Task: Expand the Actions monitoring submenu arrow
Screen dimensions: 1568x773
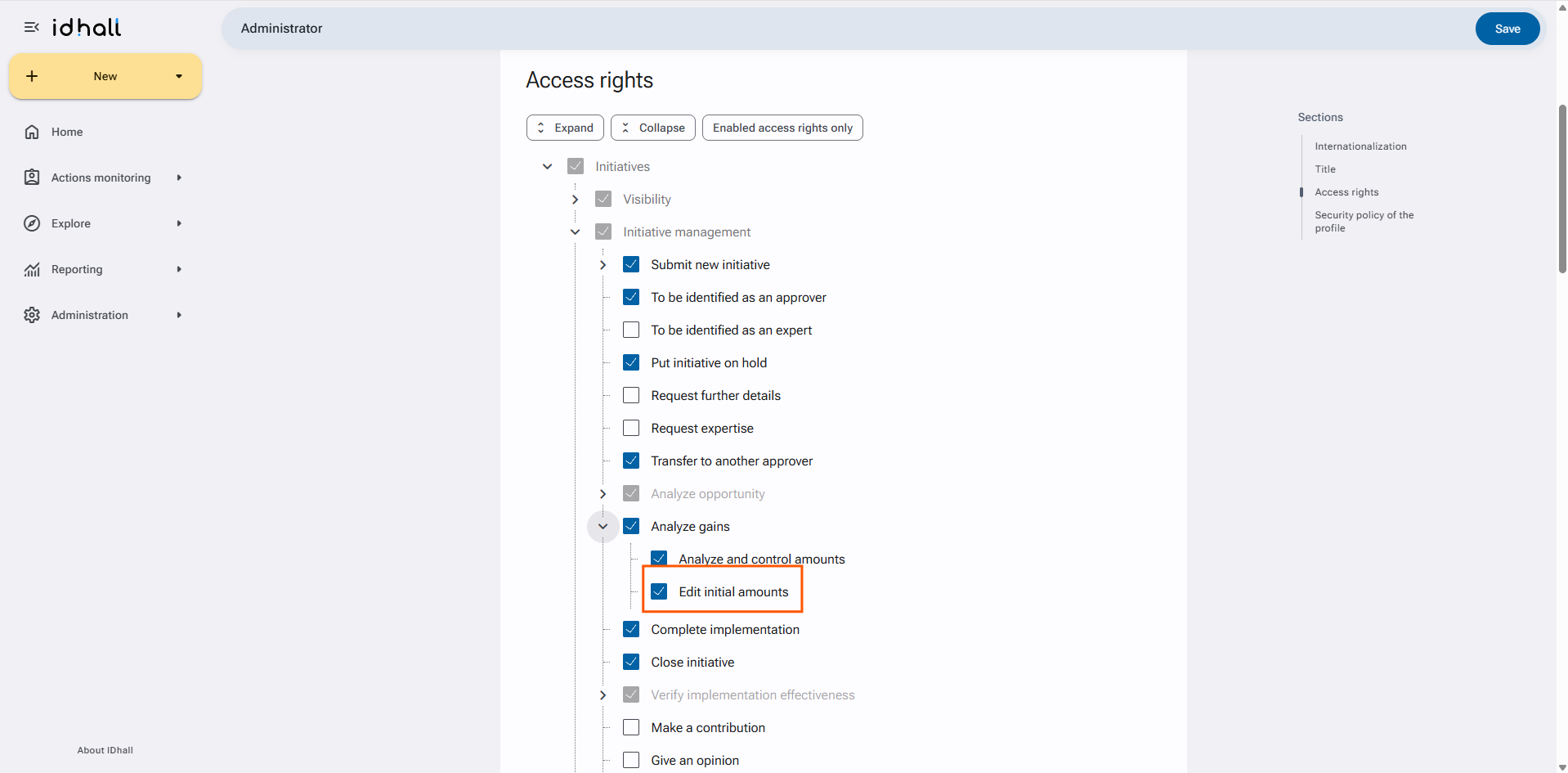Action: coord(179,178)
